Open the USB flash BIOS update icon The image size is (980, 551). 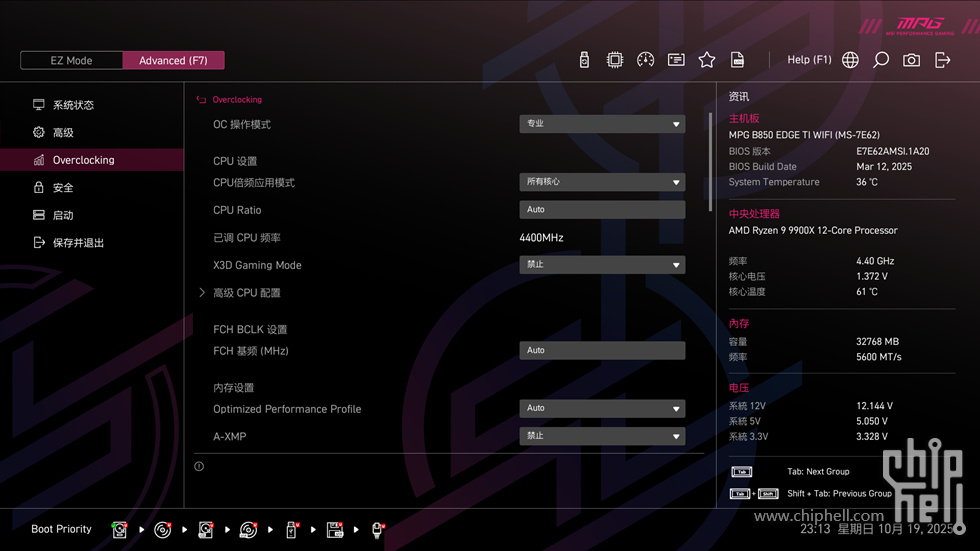[x=584, y=60]
